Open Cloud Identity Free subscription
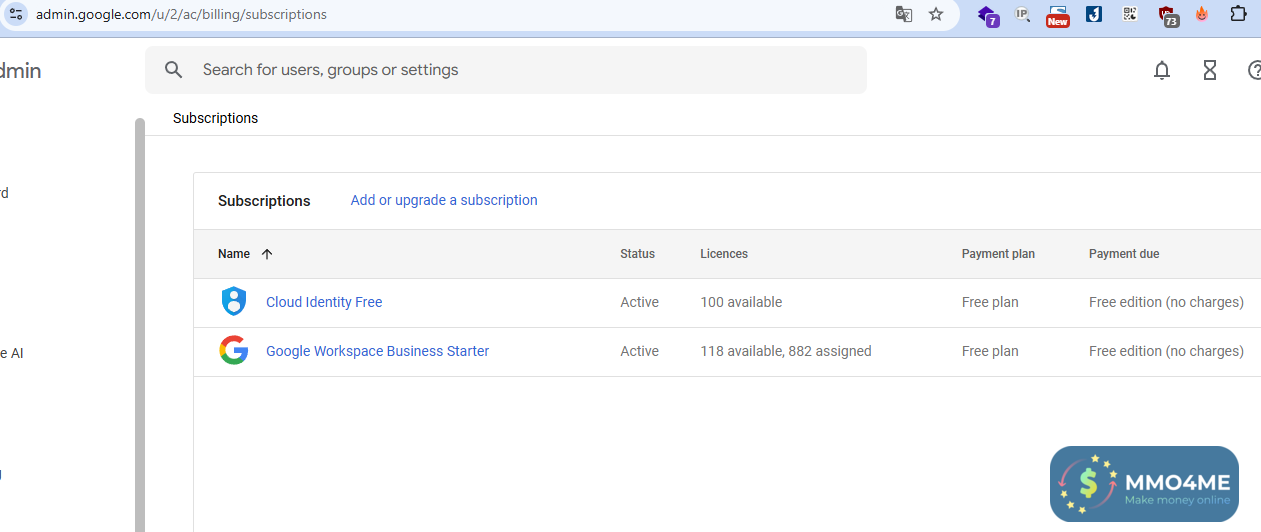 (x=324, y=302)
